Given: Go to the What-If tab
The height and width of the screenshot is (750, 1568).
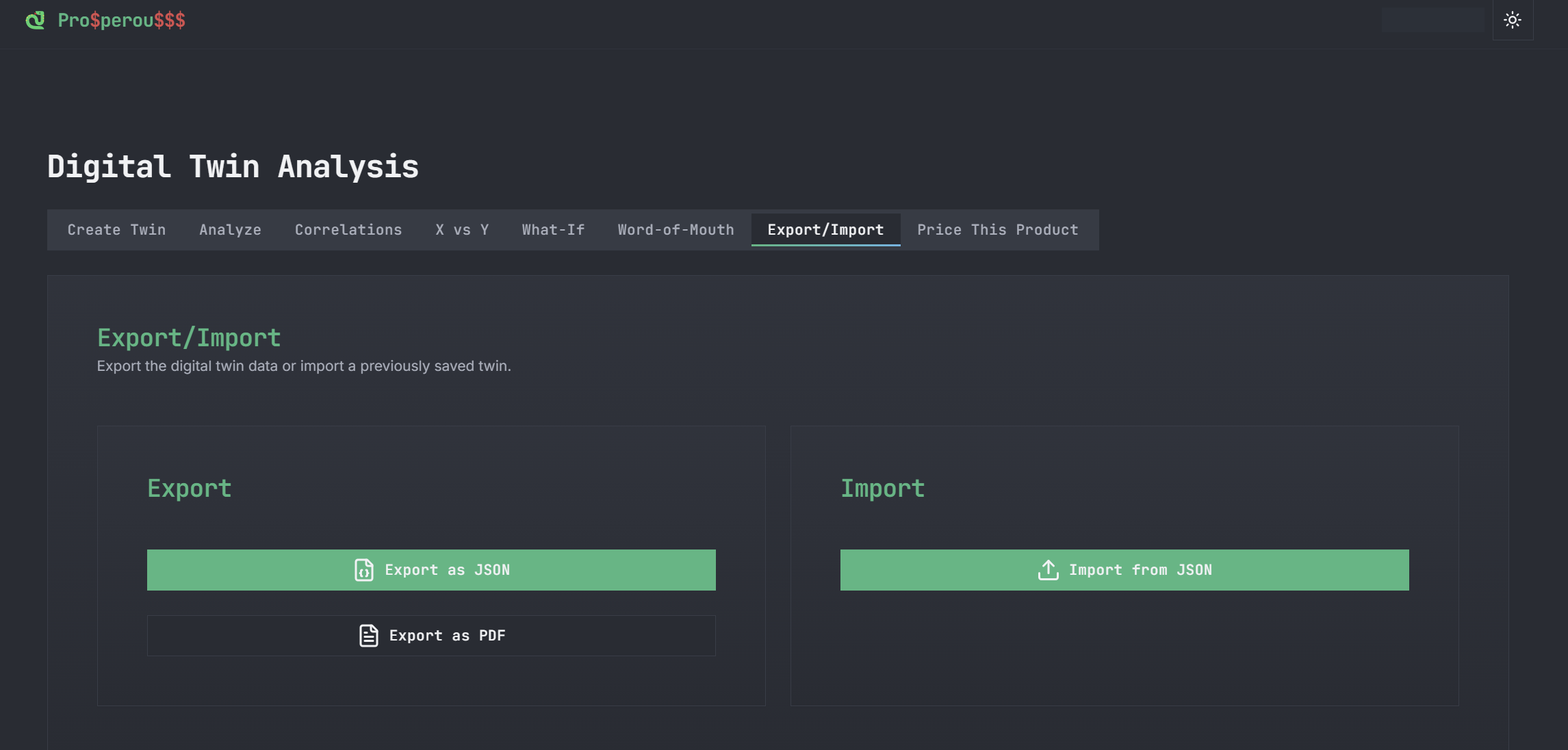Looking at the screenshot, I should [553, 230].
